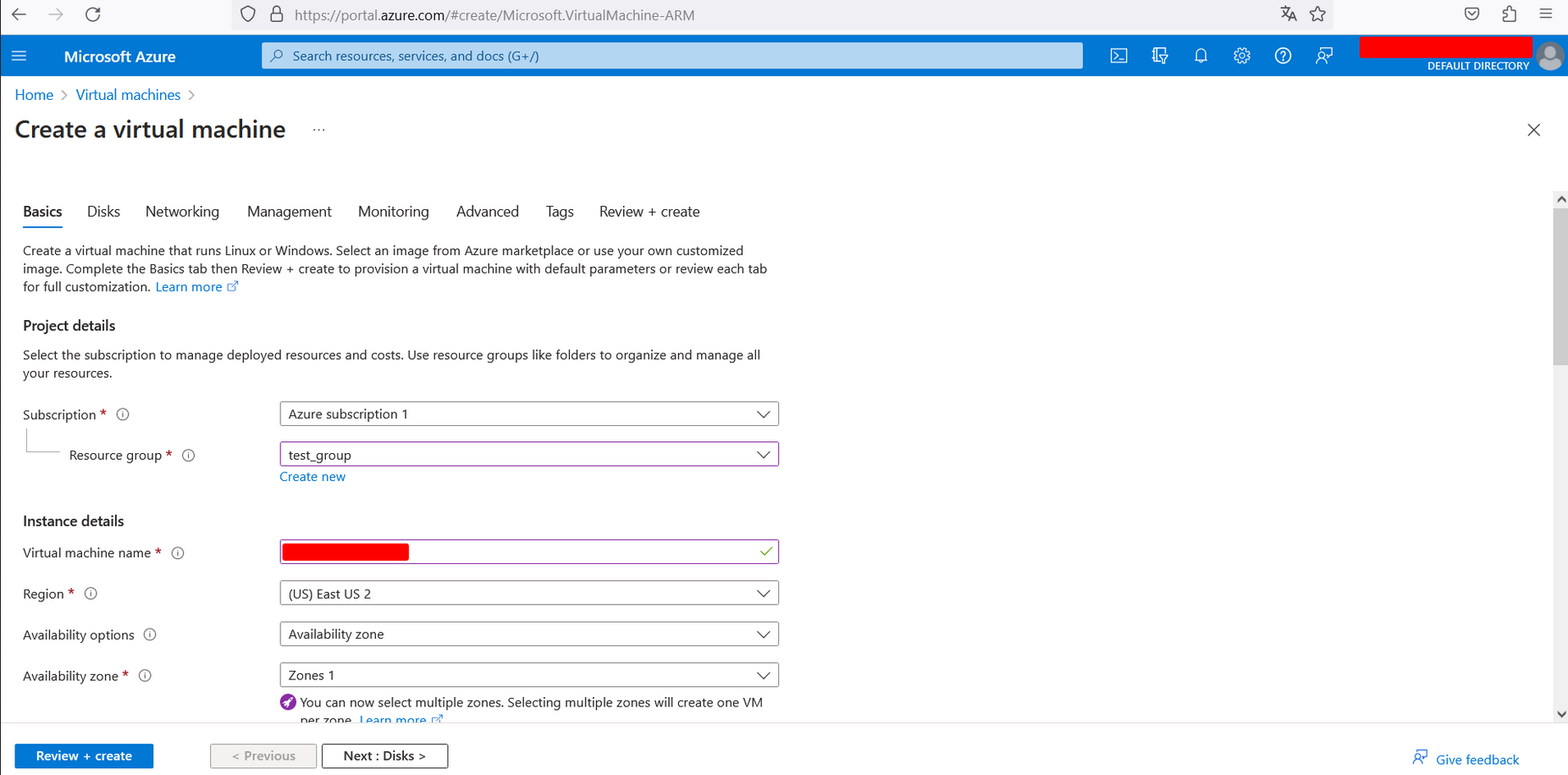Expand the Availability options dropdown
This screenshot has height=775, width=1568.
(x=529, y=634)
